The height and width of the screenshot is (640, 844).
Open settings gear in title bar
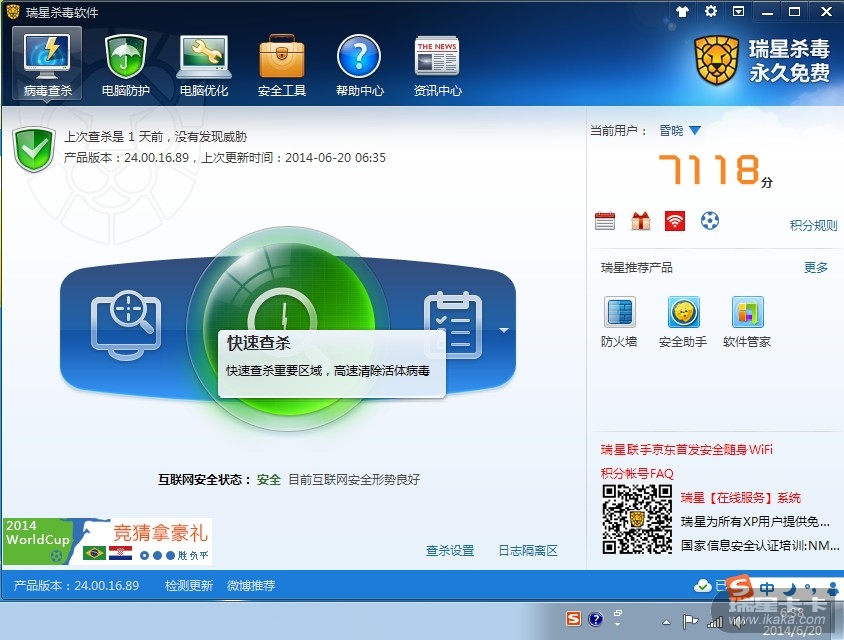[x=711, y=11]
